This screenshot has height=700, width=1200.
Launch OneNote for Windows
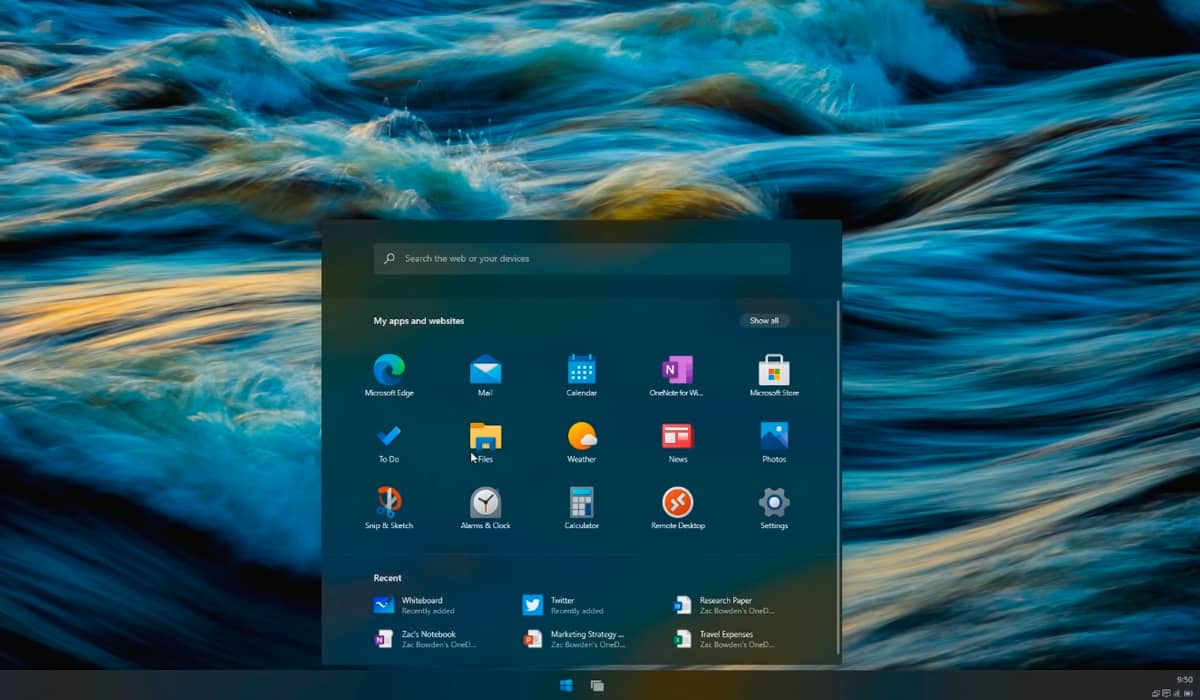point(677,370)
